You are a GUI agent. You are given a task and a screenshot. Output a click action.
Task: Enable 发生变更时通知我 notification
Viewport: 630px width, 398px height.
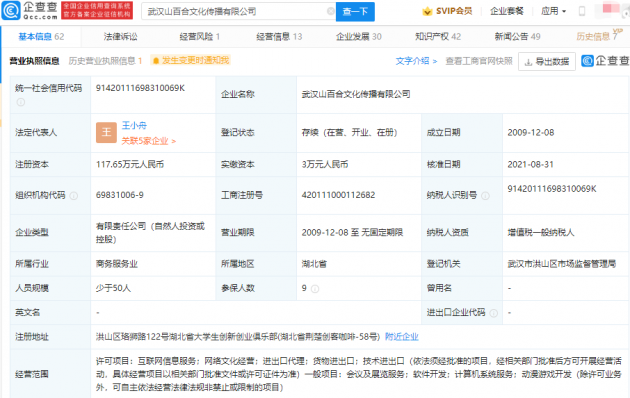191,60
